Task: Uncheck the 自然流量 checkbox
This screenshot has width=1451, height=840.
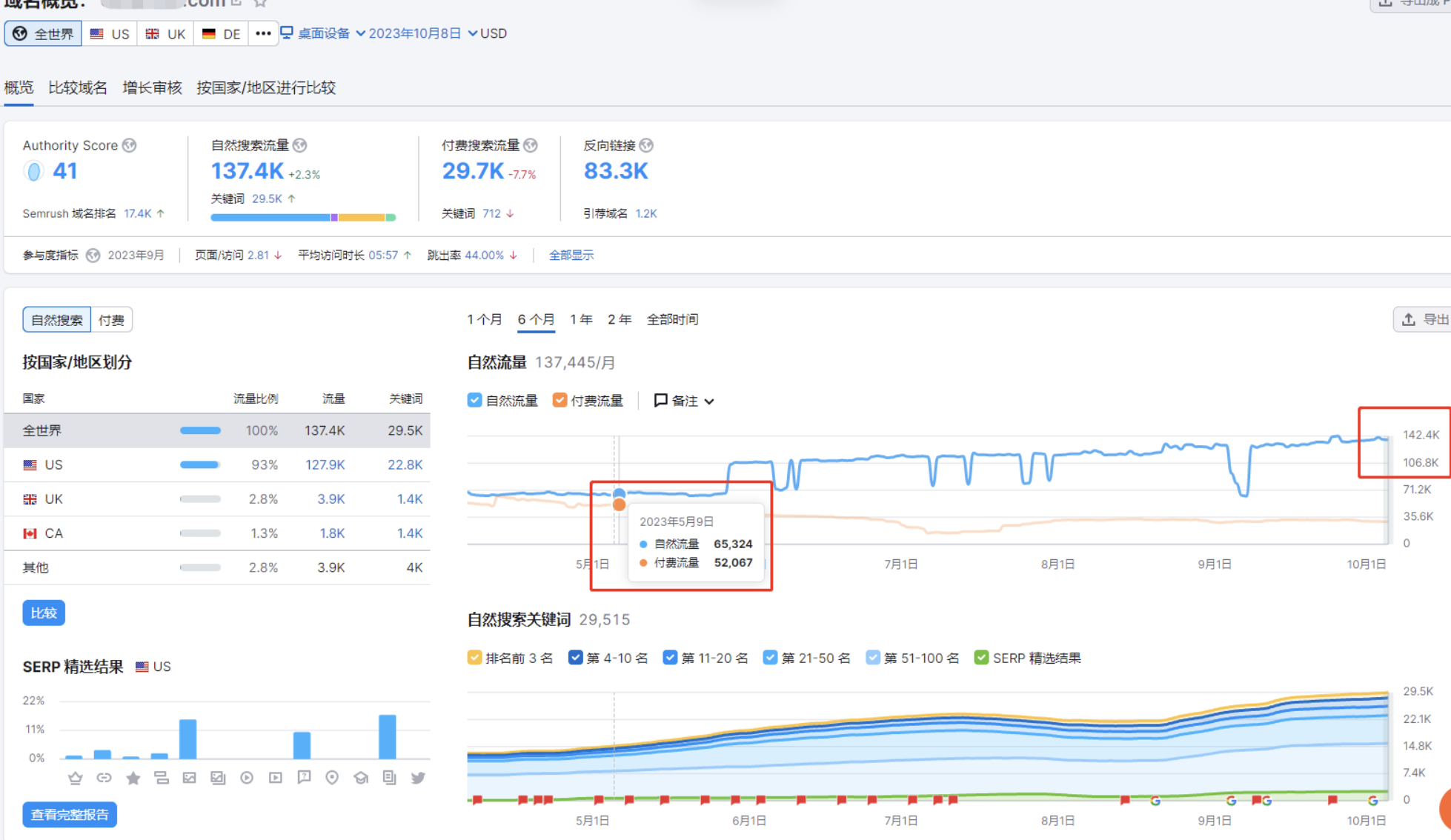Action: 474,401
